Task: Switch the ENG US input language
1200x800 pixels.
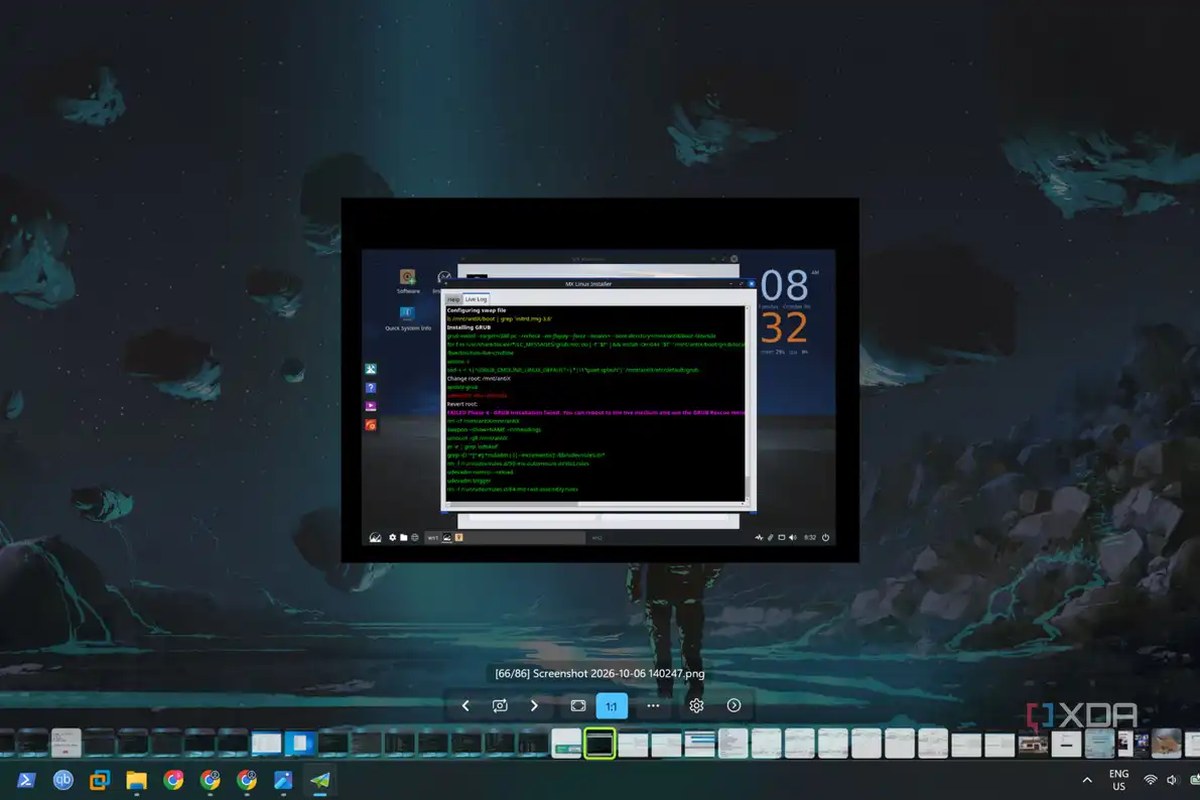Action: click(x=1119, y=780)
